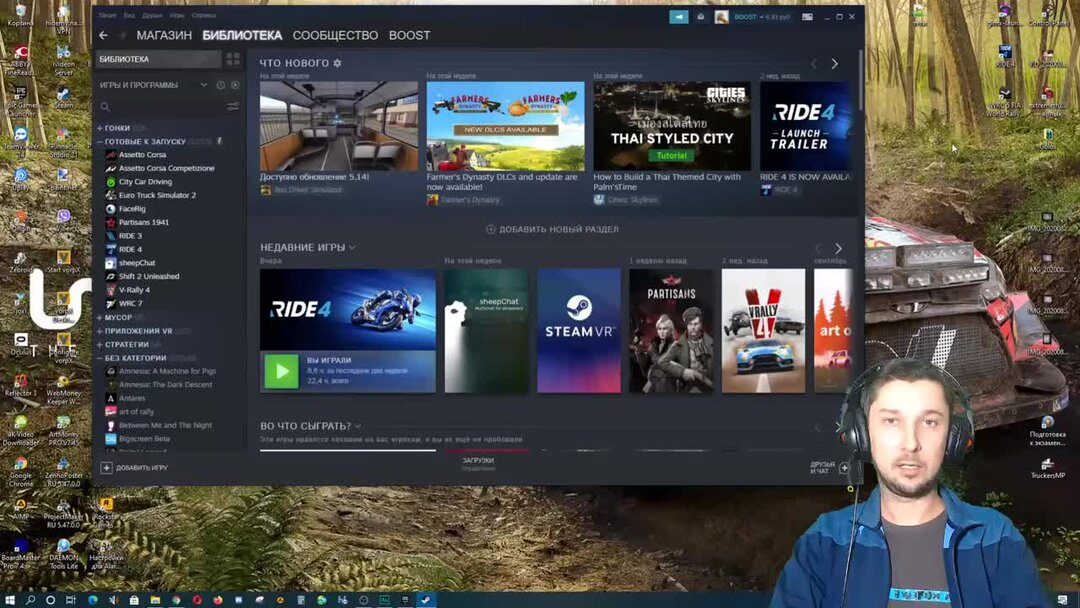The width and height of the screenshot is (1080, 608).
Task: Open Task View on taskbar
Action: pos(70,600)
